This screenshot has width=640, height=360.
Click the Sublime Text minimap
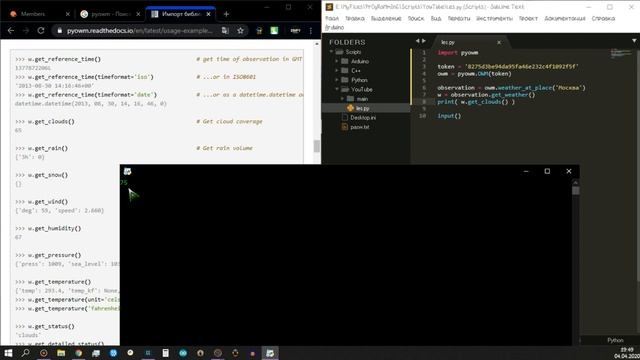tap(621, 53)
